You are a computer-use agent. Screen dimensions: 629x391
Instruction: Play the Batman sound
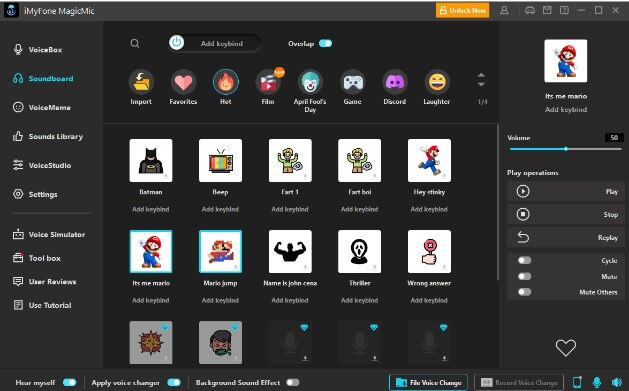point(151,160)
